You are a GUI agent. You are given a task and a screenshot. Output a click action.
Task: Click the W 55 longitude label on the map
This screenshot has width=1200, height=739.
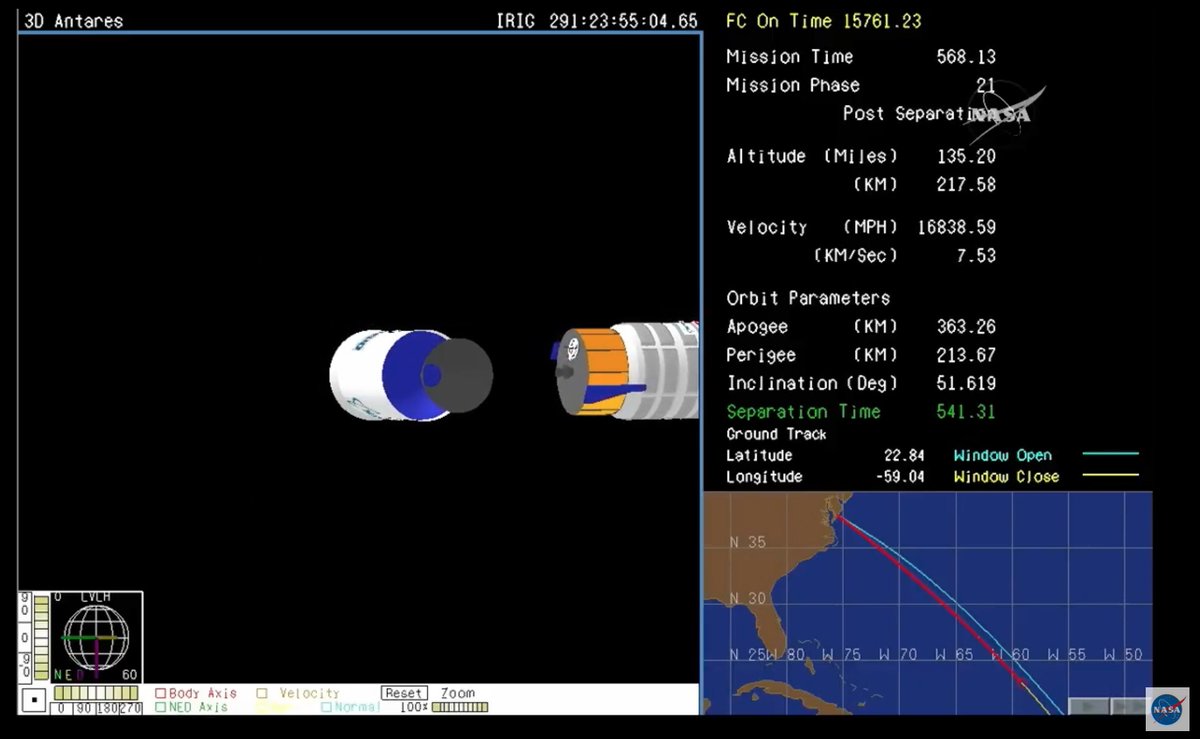(1066, 656)
